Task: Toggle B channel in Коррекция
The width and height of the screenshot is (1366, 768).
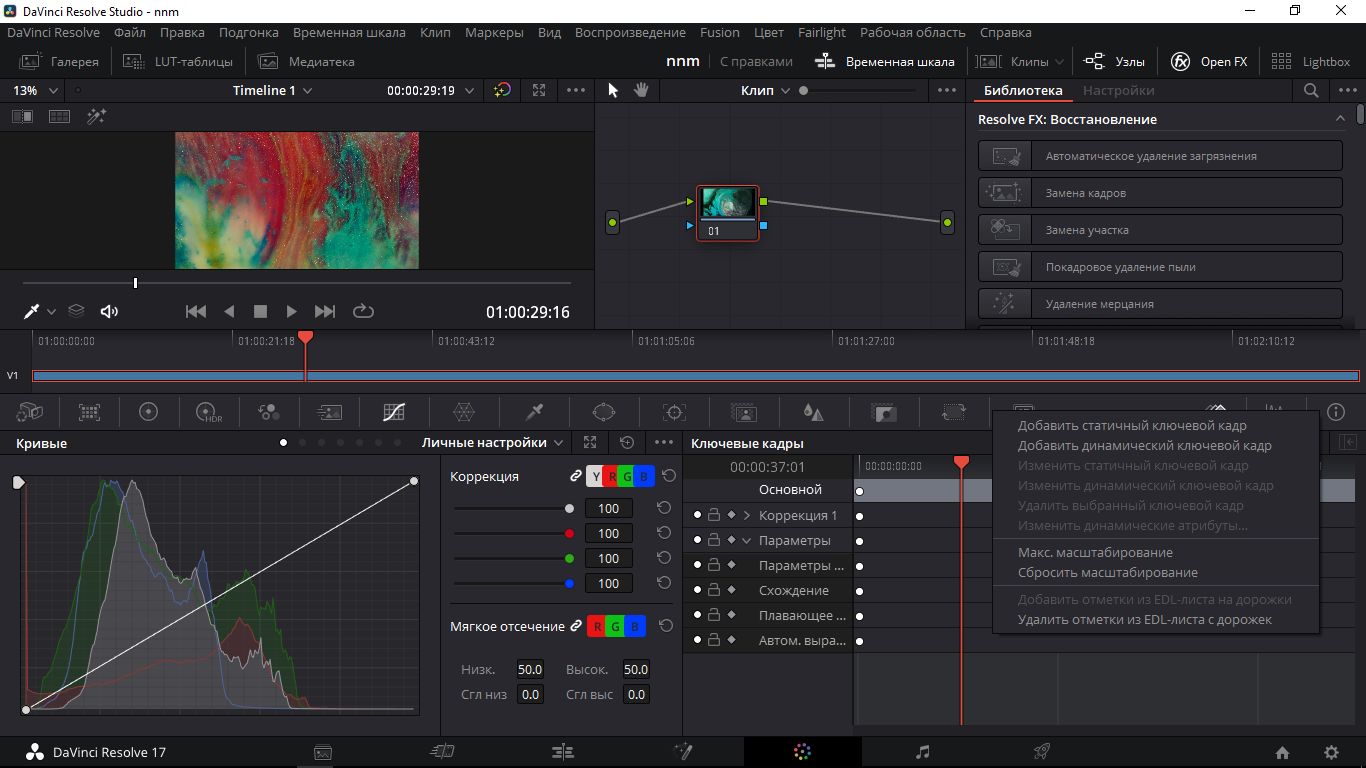Action: [645, 477]
